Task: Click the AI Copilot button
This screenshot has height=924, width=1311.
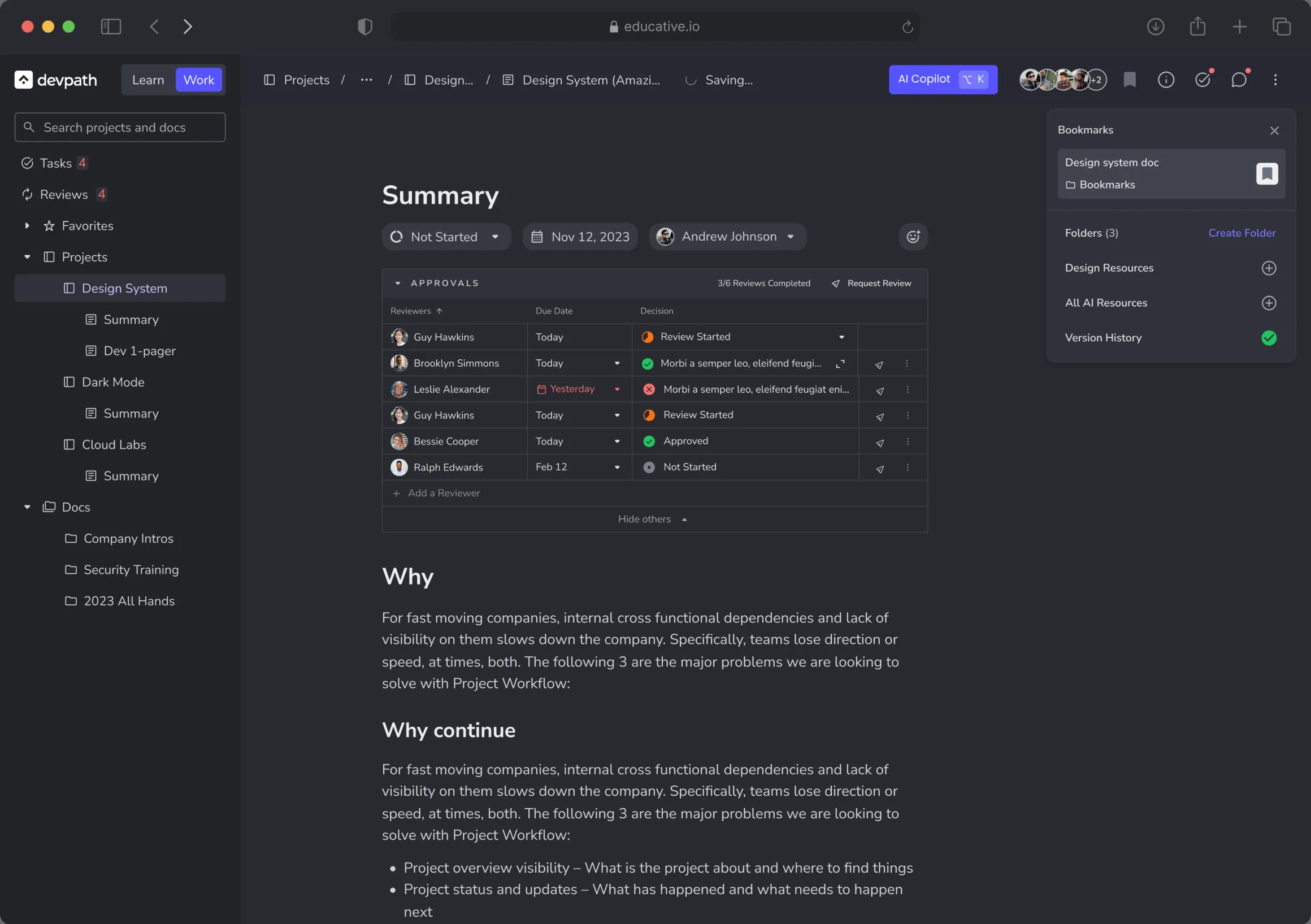Action: click(943, 80)
